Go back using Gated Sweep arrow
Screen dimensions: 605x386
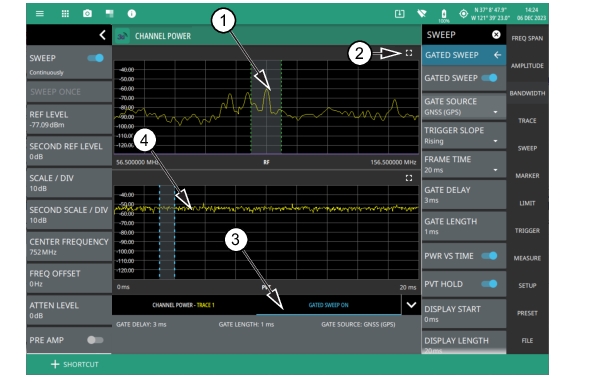497,55
